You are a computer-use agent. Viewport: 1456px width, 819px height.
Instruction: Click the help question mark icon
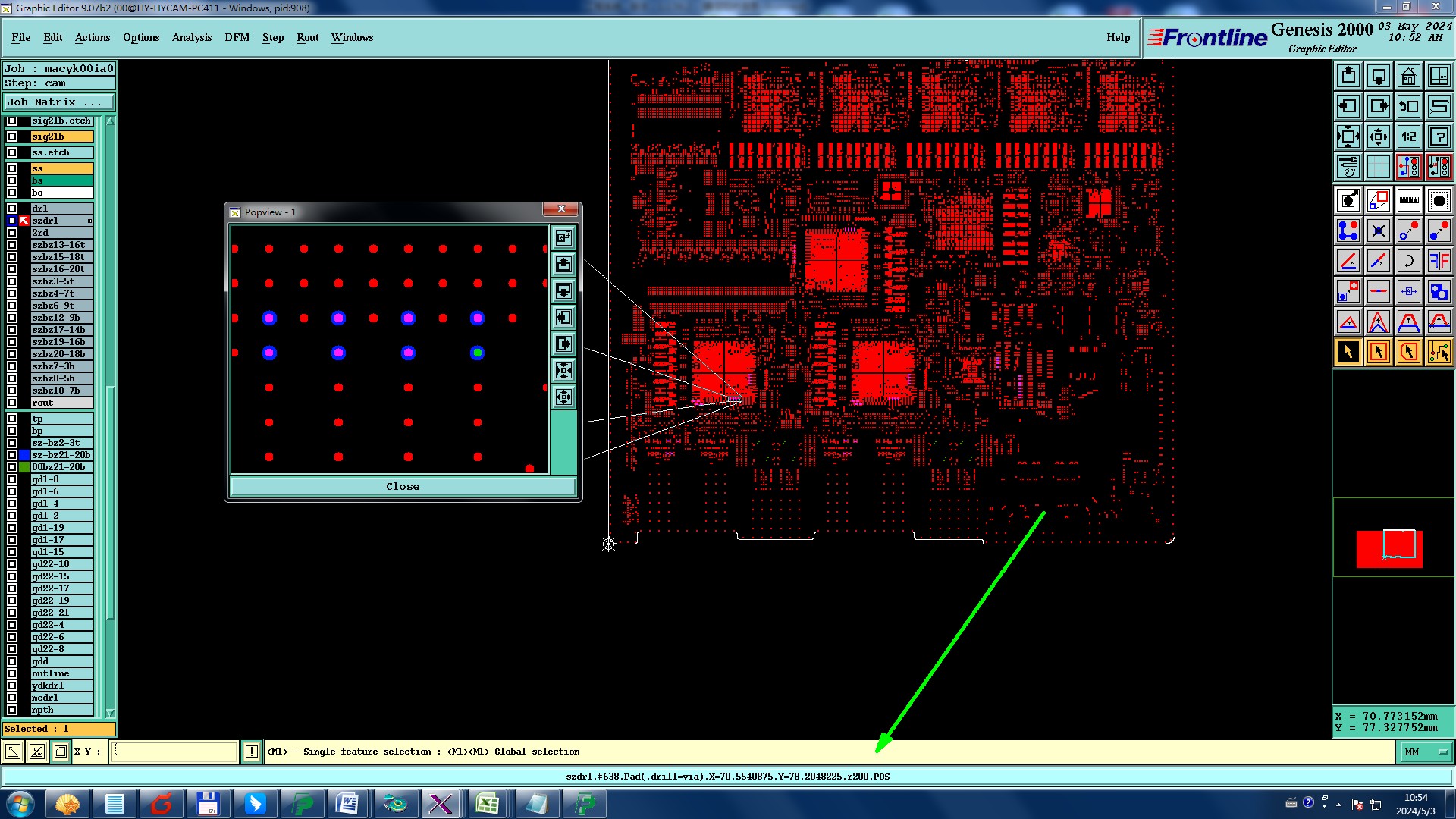point(1439,136)
